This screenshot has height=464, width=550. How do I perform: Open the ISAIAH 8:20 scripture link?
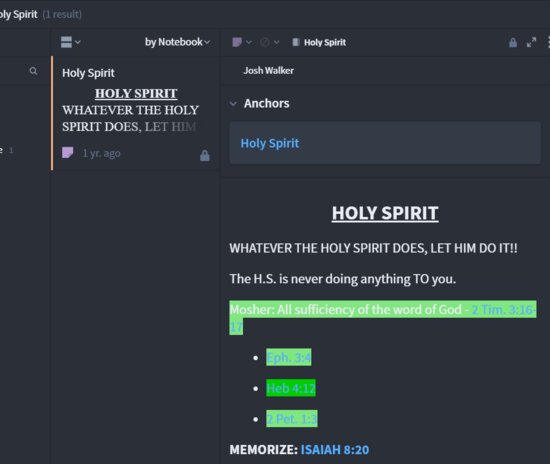point(335,450)
